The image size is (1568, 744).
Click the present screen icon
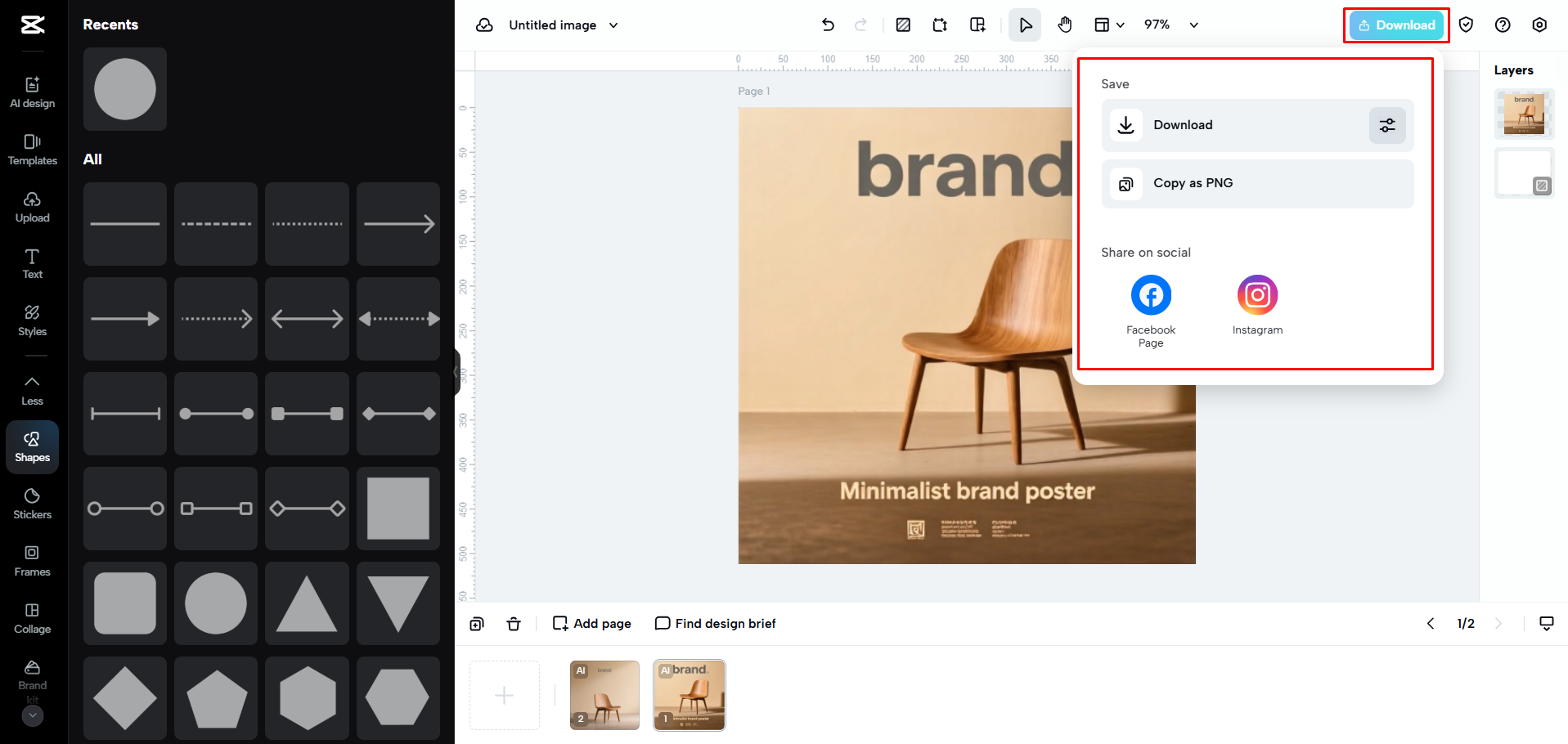[x=1547, y=624]
